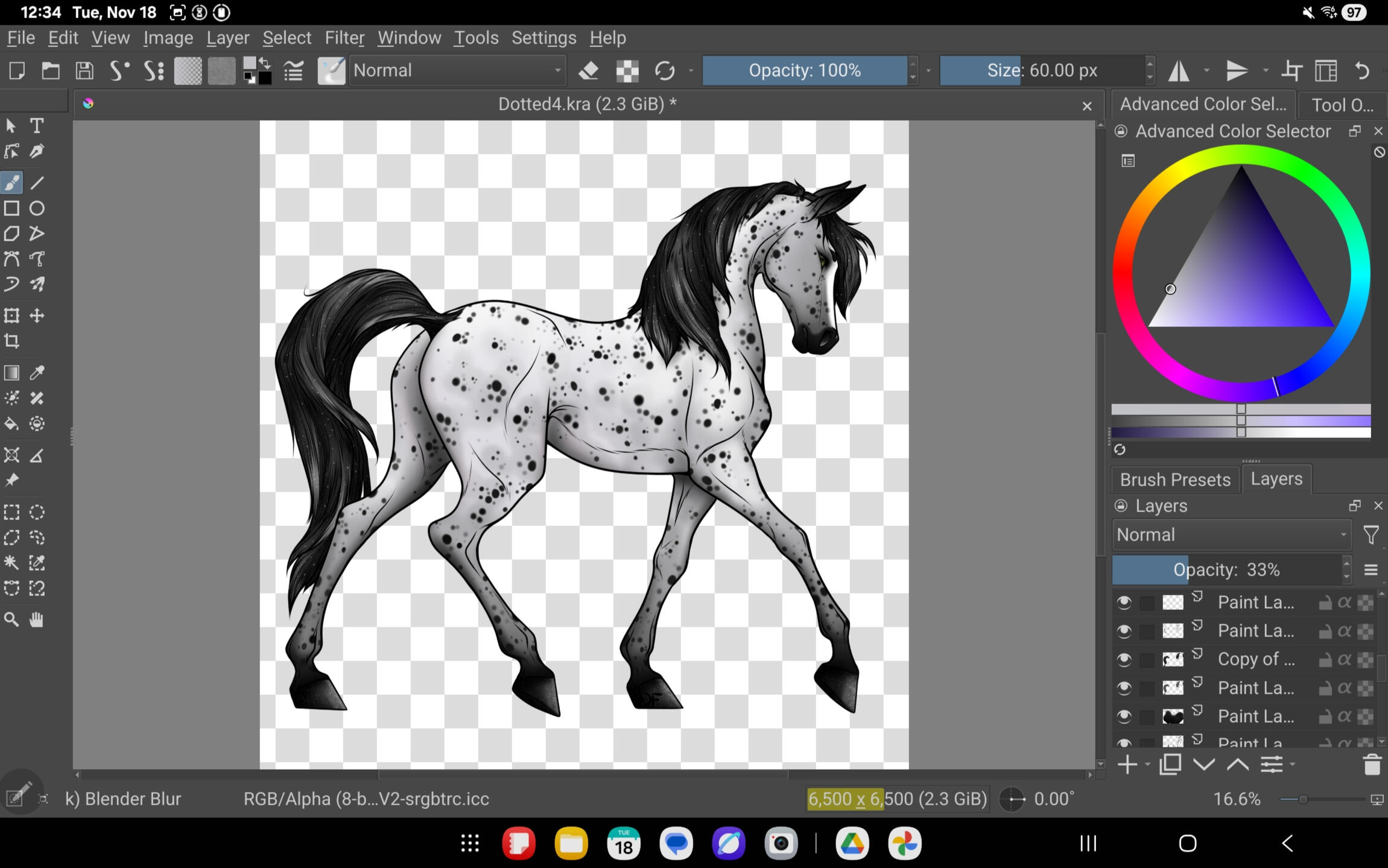Viewport: 1388px width, 868px height.
Task: Switch to the Brush Presets tab
Action: tap(1174, 480)
